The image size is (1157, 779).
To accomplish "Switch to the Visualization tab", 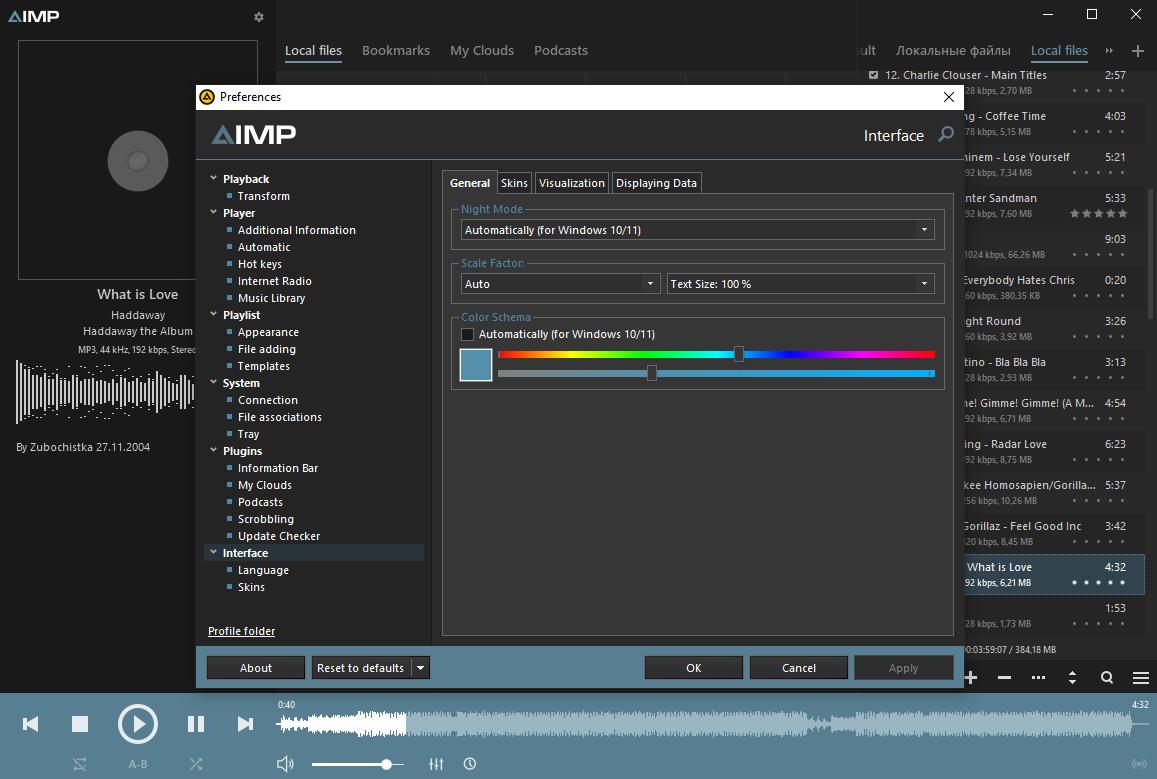I will pyautogui.click(x=572, y=183).
